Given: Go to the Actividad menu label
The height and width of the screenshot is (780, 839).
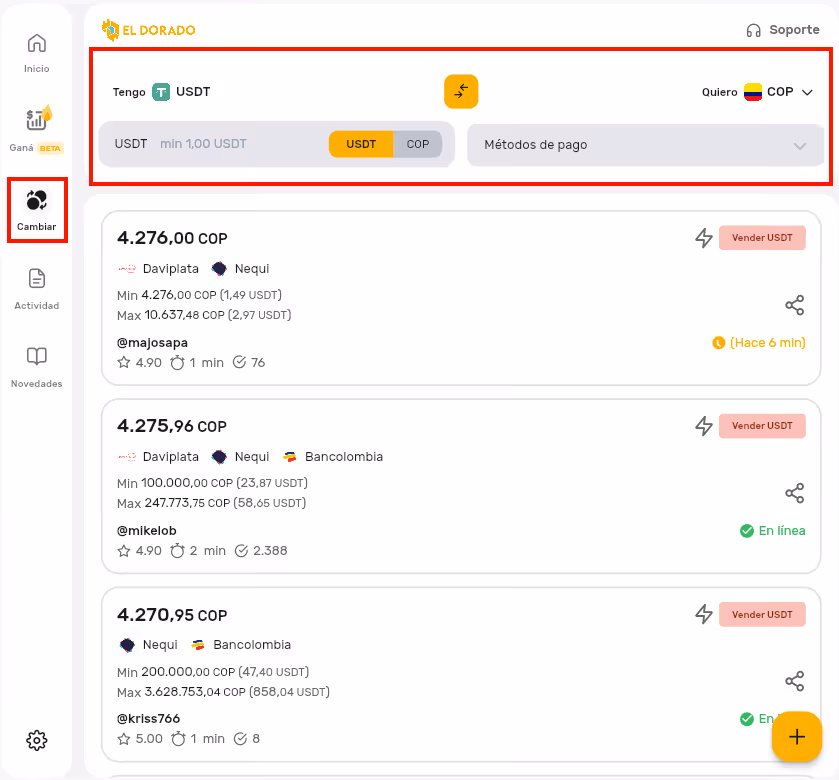Looking at the screenshot, I should 37,306.
